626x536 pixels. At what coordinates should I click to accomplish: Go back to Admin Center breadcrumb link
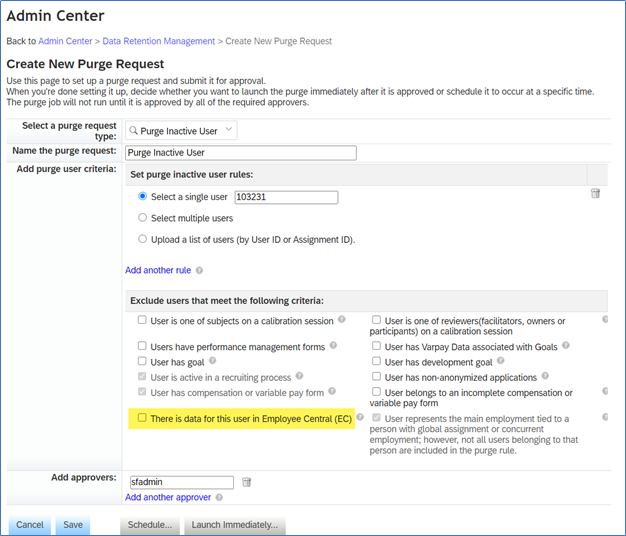(65, 41)
